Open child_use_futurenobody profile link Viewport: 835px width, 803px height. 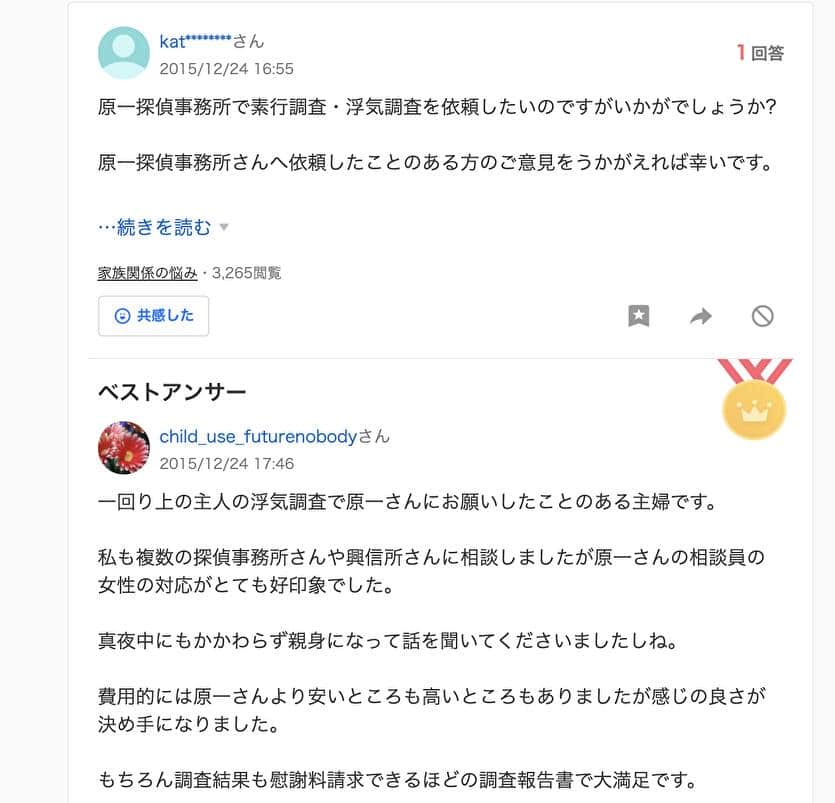(x=258, y=436)
